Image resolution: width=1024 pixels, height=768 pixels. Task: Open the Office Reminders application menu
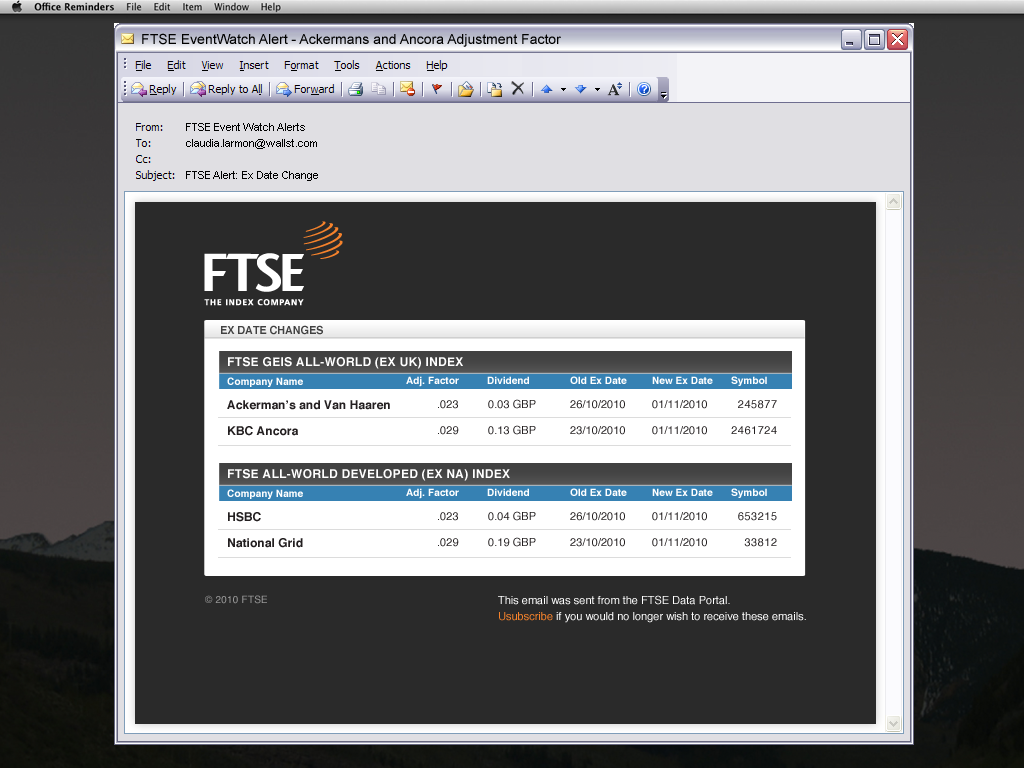74,7
